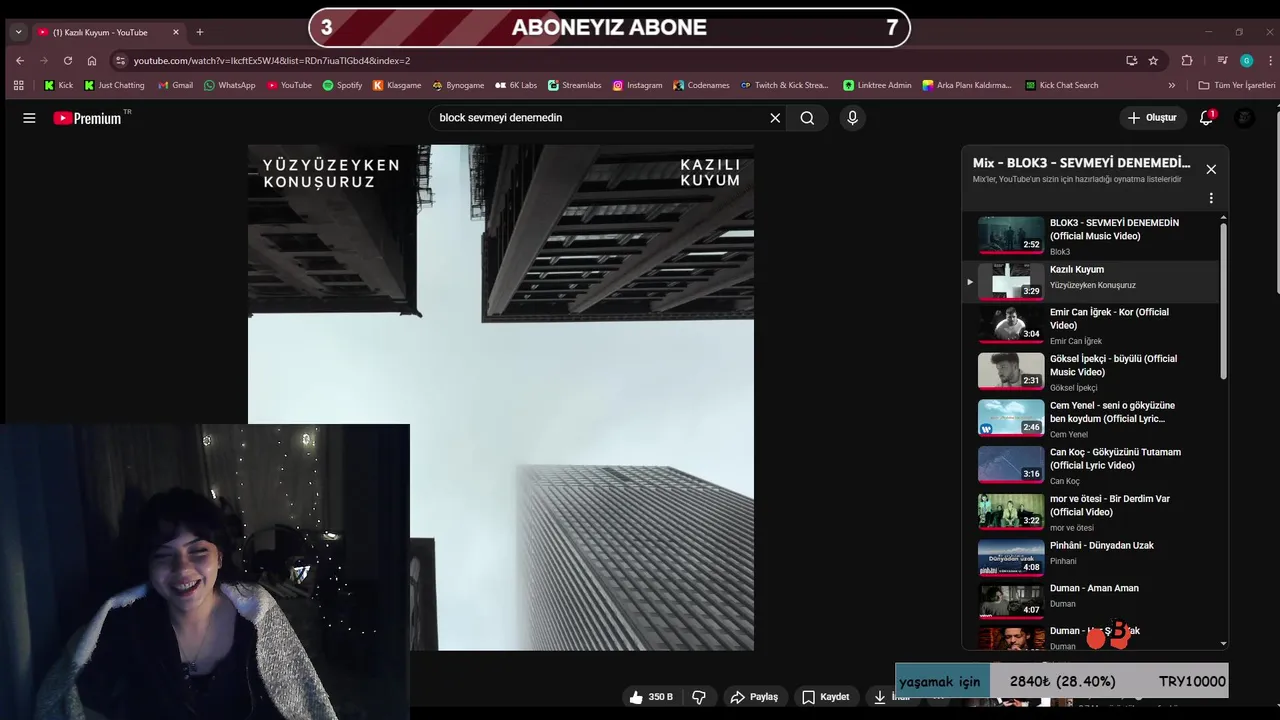
Task: Open the YouTube guide hamburger menu
Action: pyautogui.click(x=29, y=118)
